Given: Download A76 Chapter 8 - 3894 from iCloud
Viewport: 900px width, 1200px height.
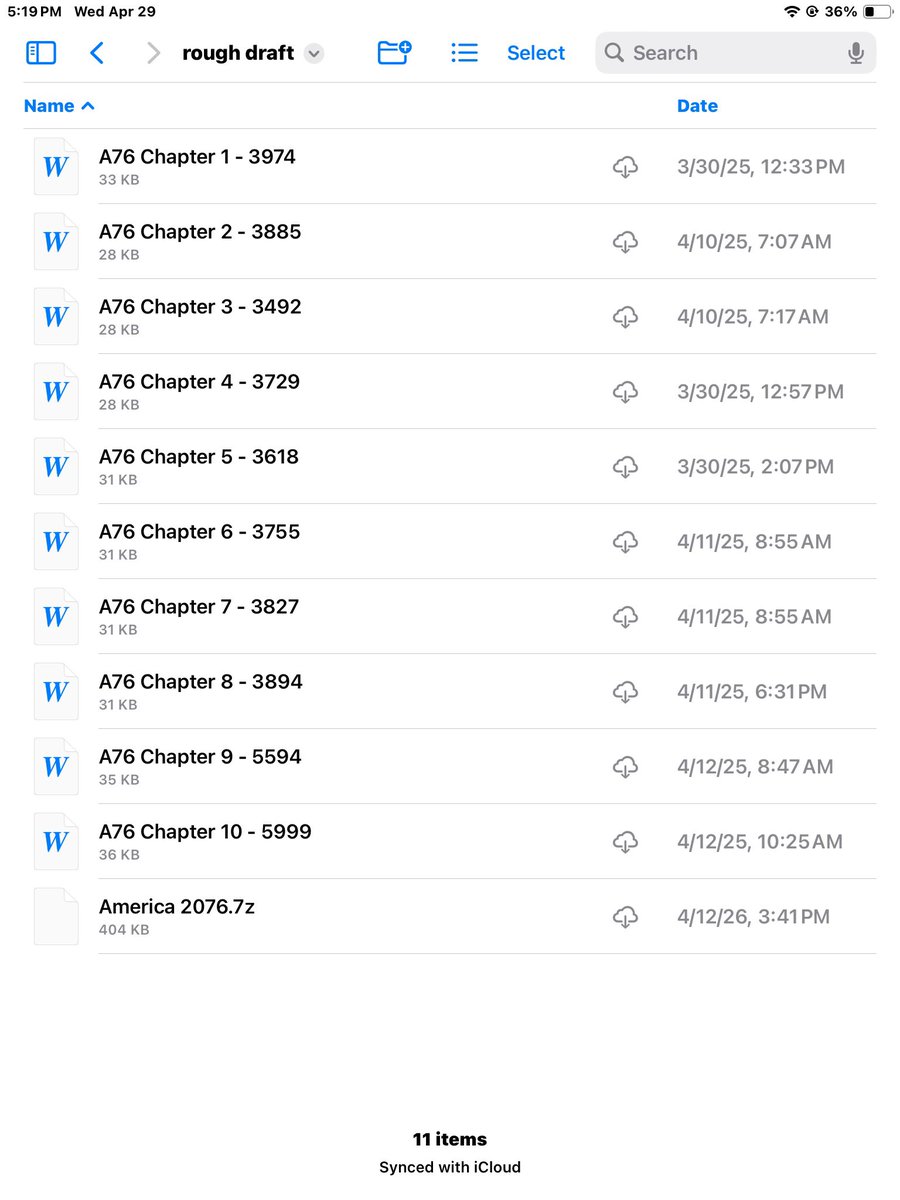Looking at the screenshot, I should (625, 692).
